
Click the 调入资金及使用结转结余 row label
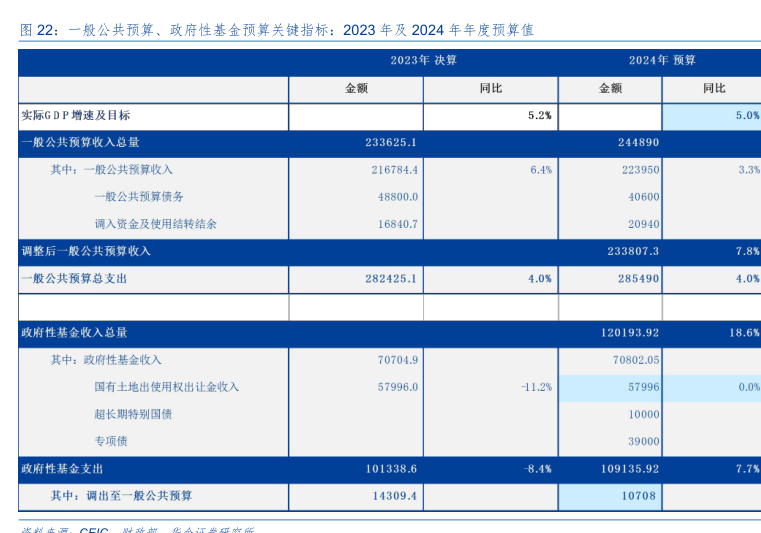155,224
